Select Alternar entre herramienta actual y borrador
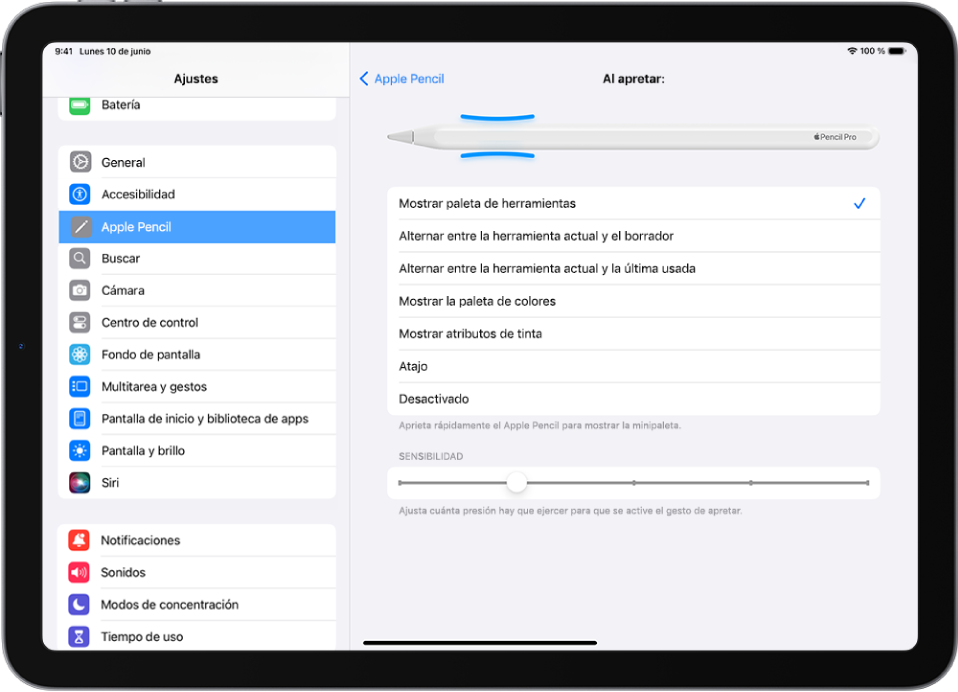 634,236
